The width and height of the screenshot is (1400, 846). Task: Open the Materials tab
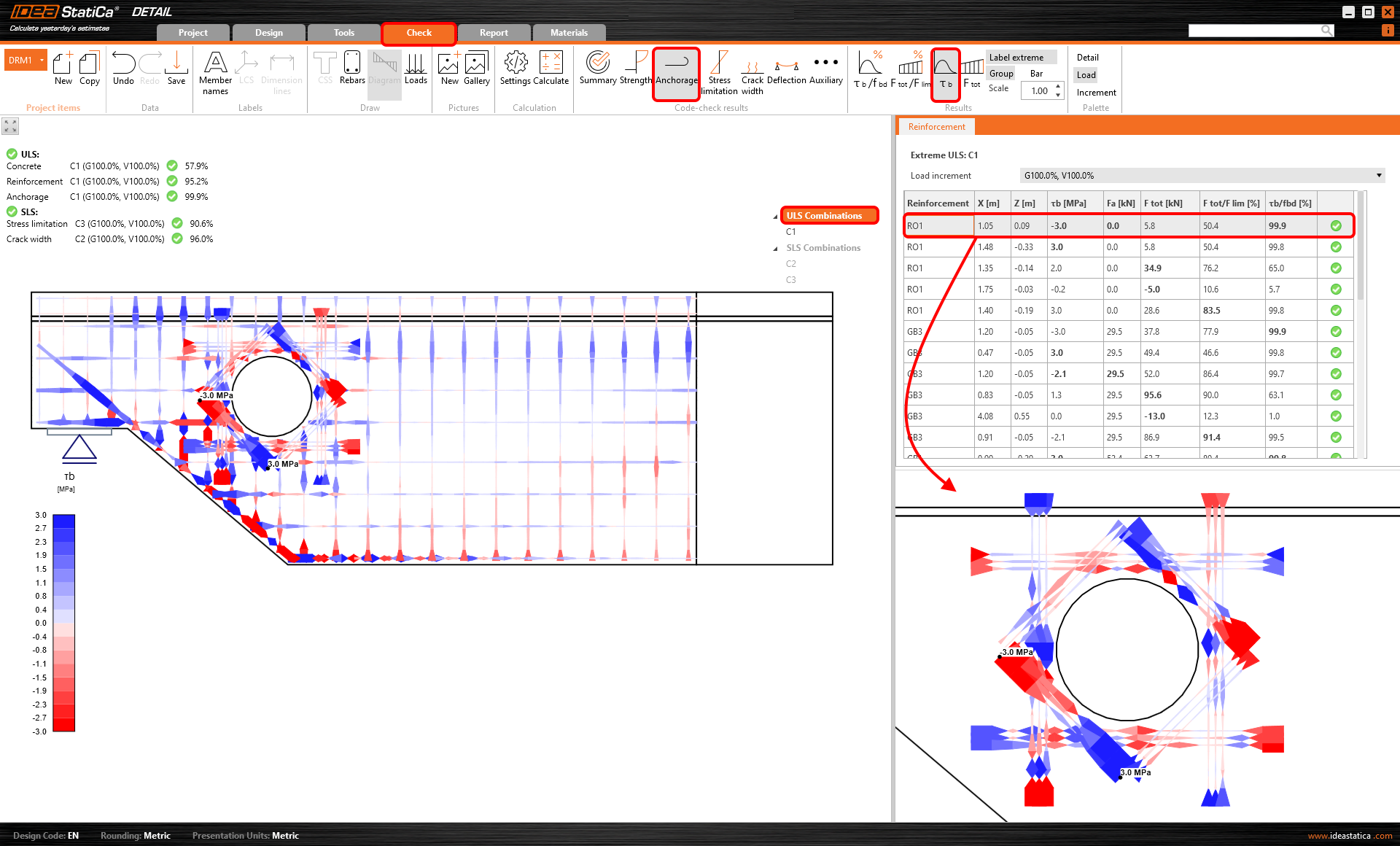pyautogui.click(x=569, y=33)
